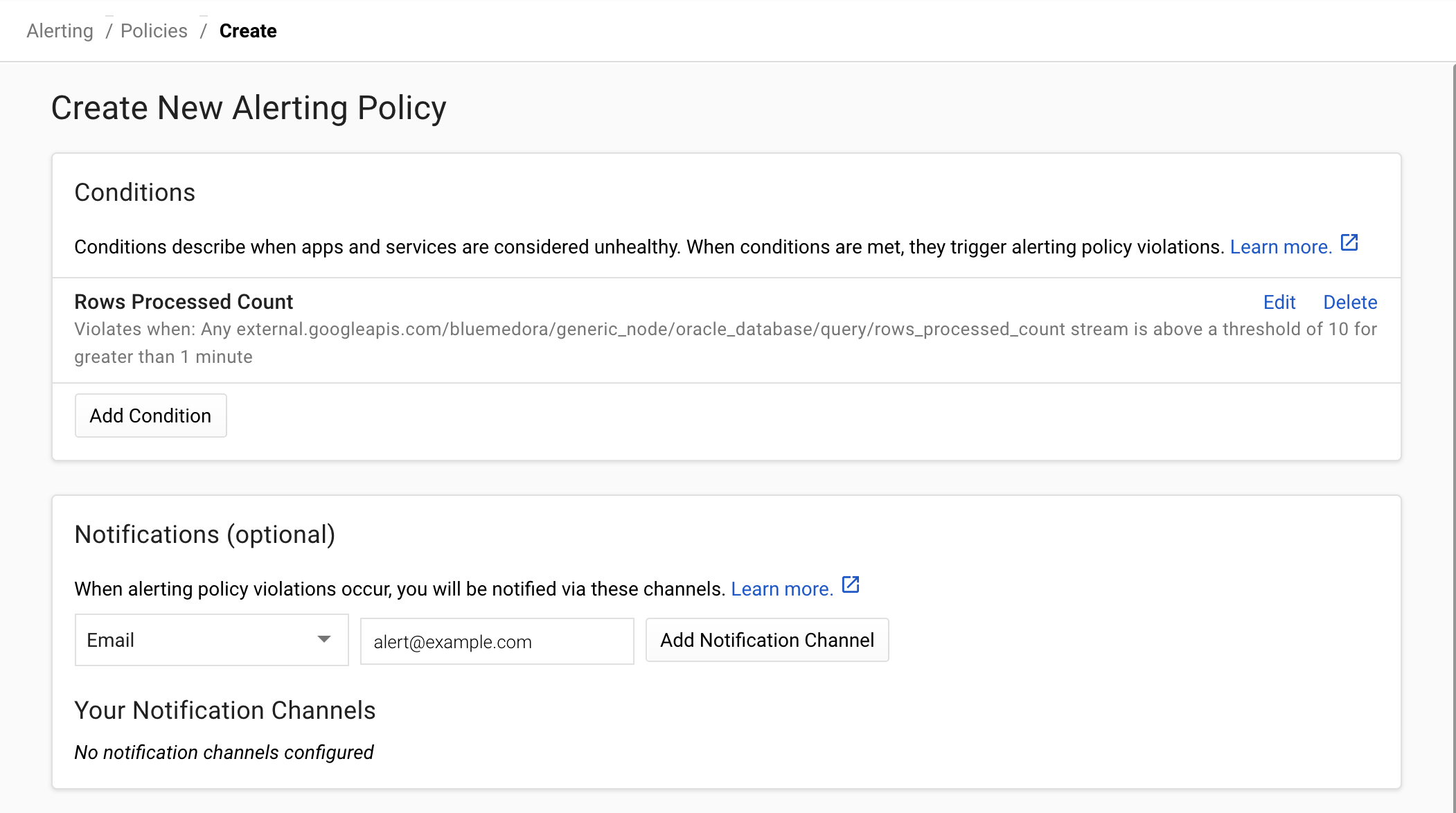1456x813 pixels.
Task: Select the Create breadcrumb item
Action: coord(248,31)
